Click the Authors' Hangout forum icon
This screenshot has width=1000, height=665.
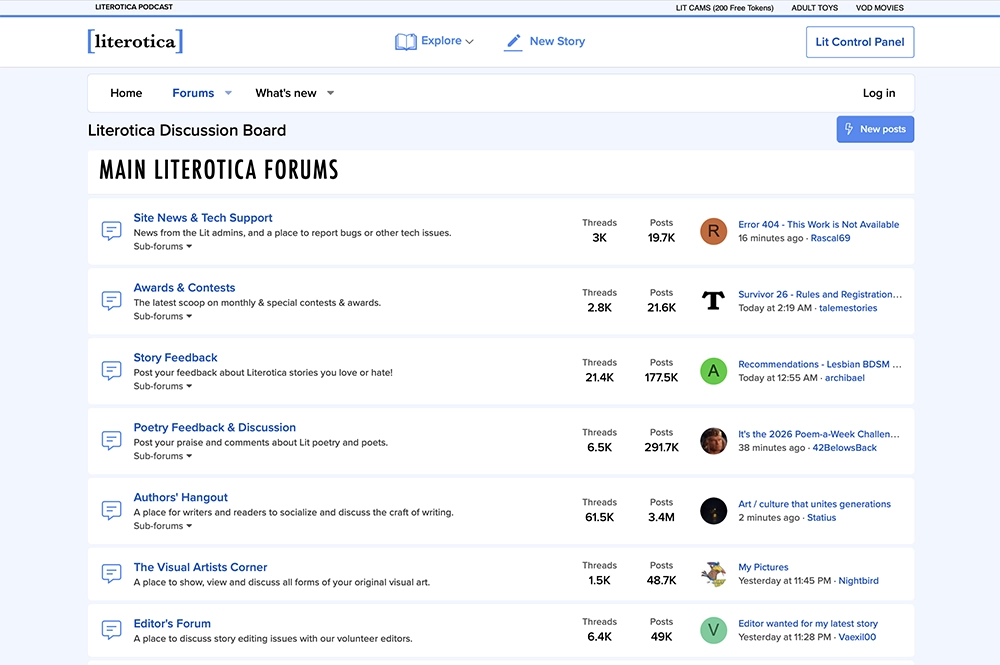tap(111, 510)
